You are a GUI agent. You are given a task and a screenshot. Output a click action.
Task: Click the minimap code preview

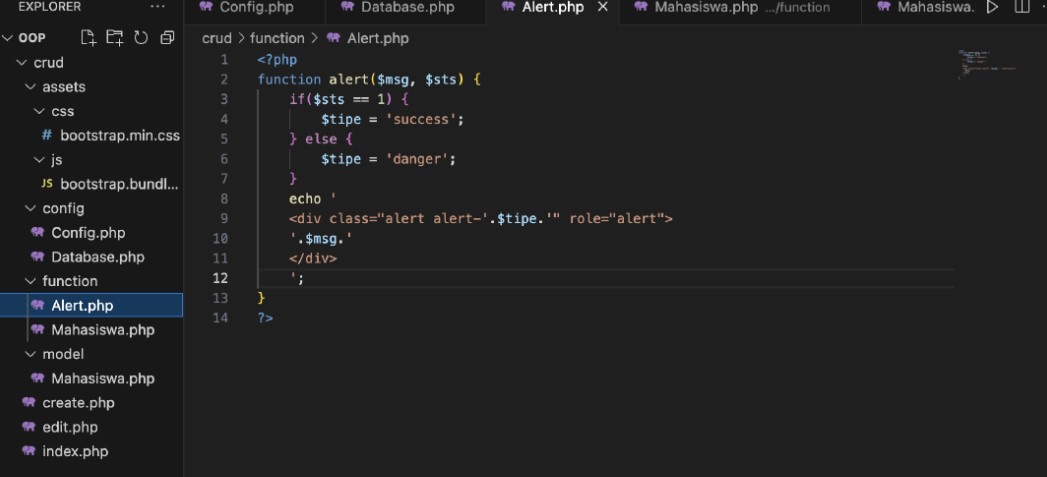point(985,62)
